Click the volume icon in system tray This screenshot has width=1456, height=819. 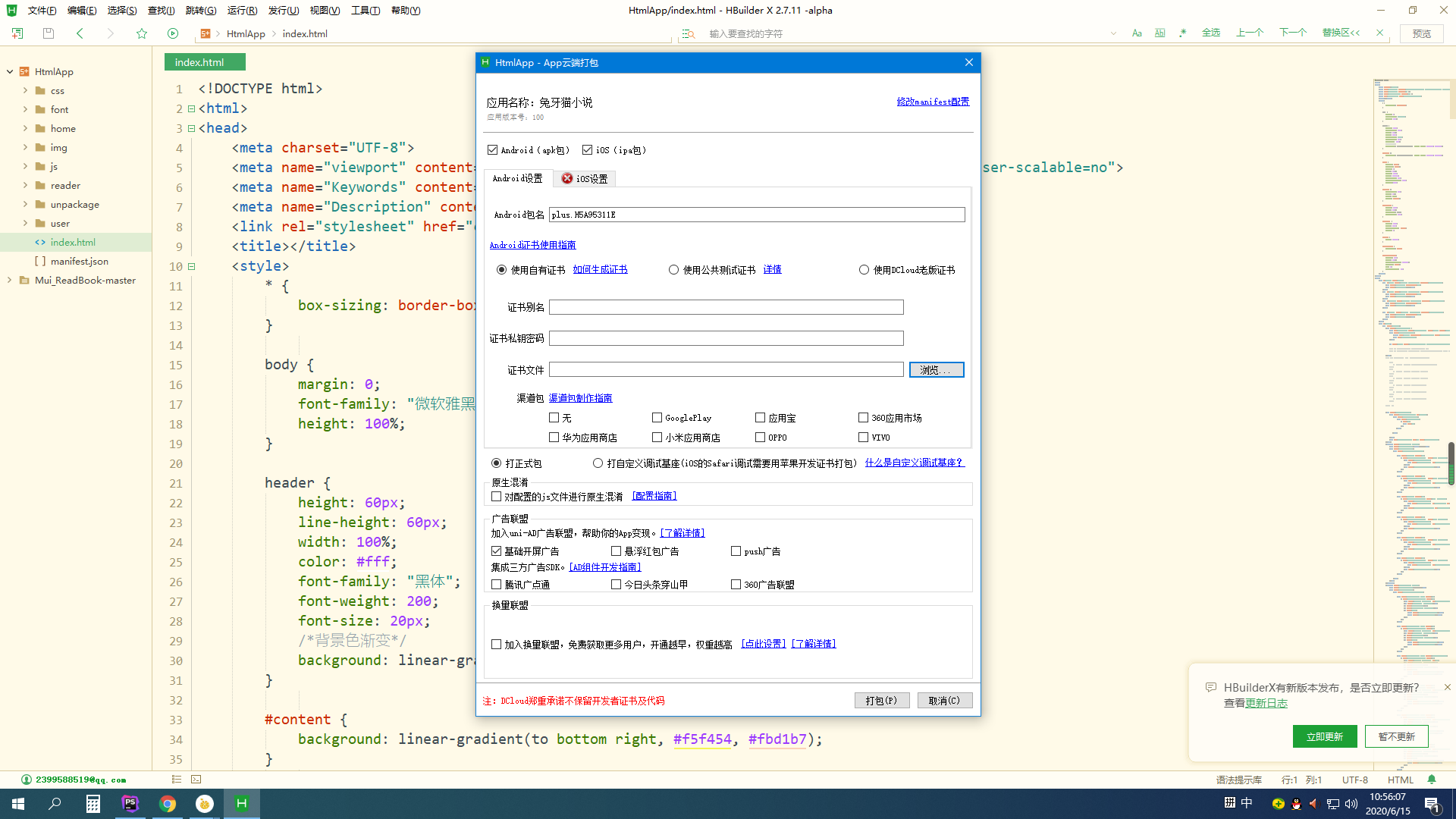[1351, 804]
